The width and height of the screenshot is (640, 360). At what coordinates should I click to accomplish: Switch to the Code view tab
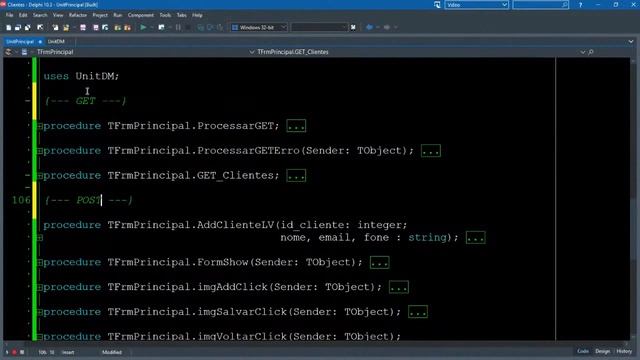click(x=583, y=351)
